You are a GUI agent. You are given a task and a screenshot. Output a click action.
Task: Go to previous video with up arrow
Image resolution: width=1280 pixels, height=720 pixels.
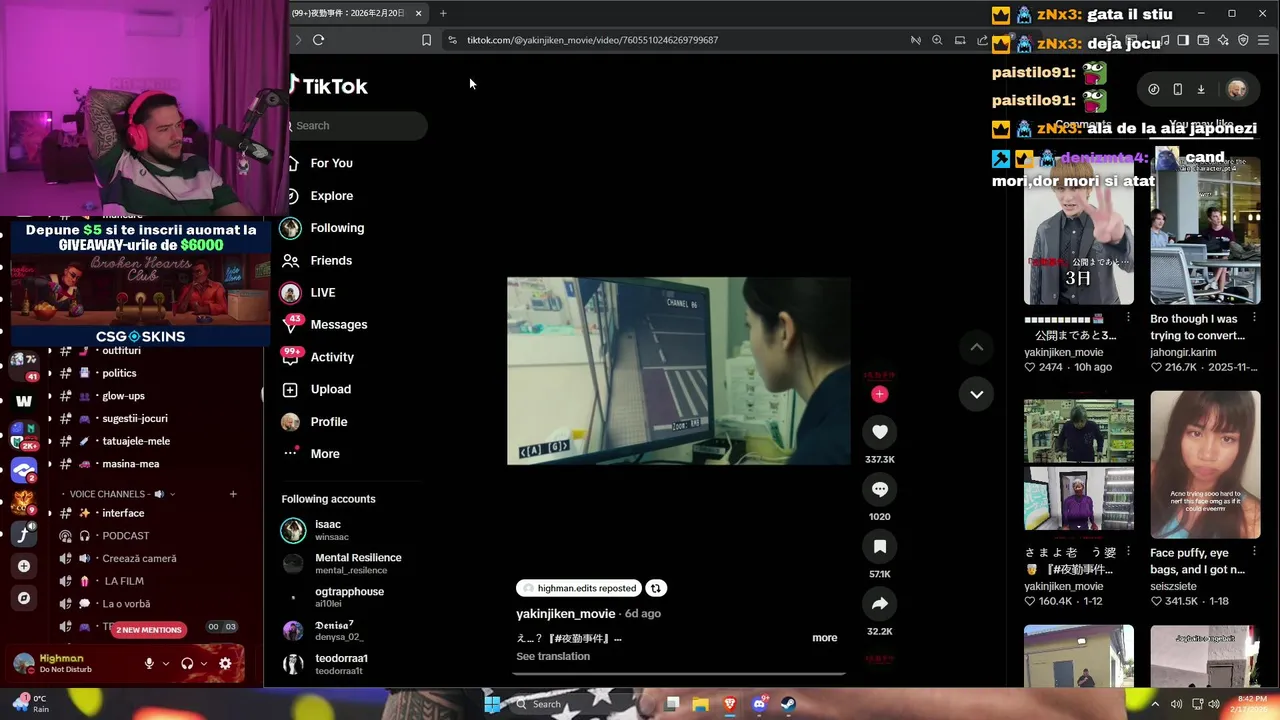977,347
